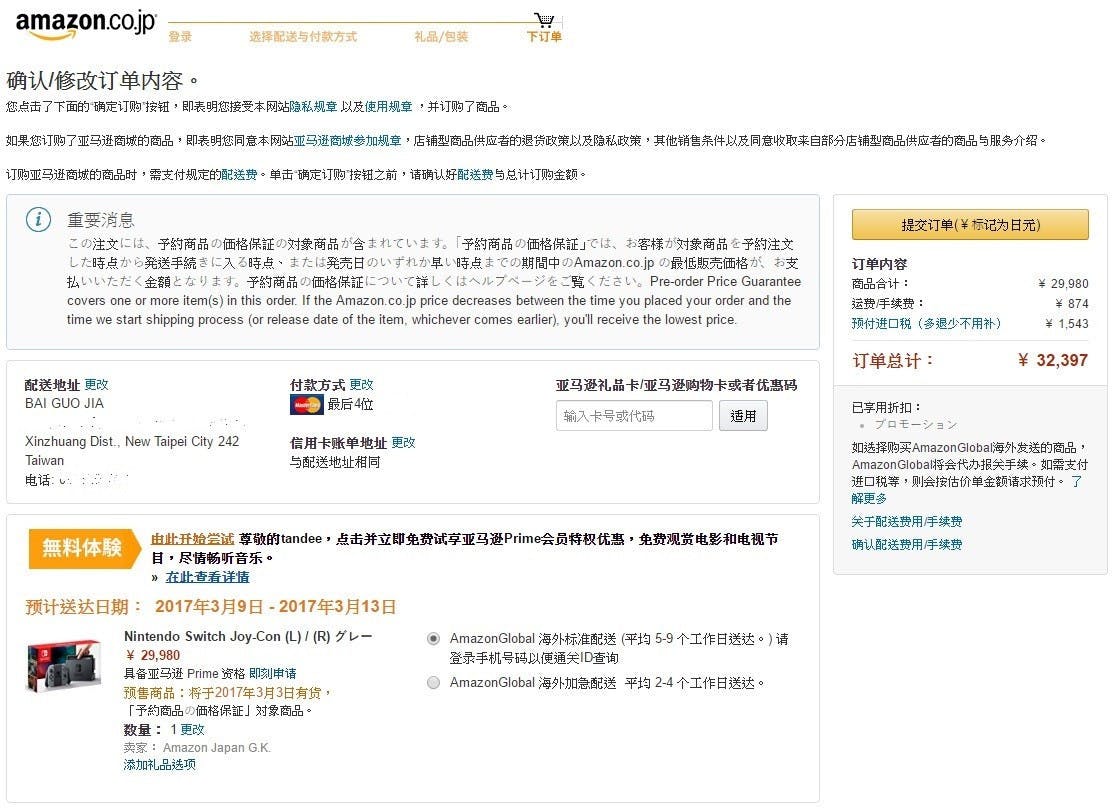Focus the gift card code input field
This screenshot has height=810, width=1117.
coord(634,416)
